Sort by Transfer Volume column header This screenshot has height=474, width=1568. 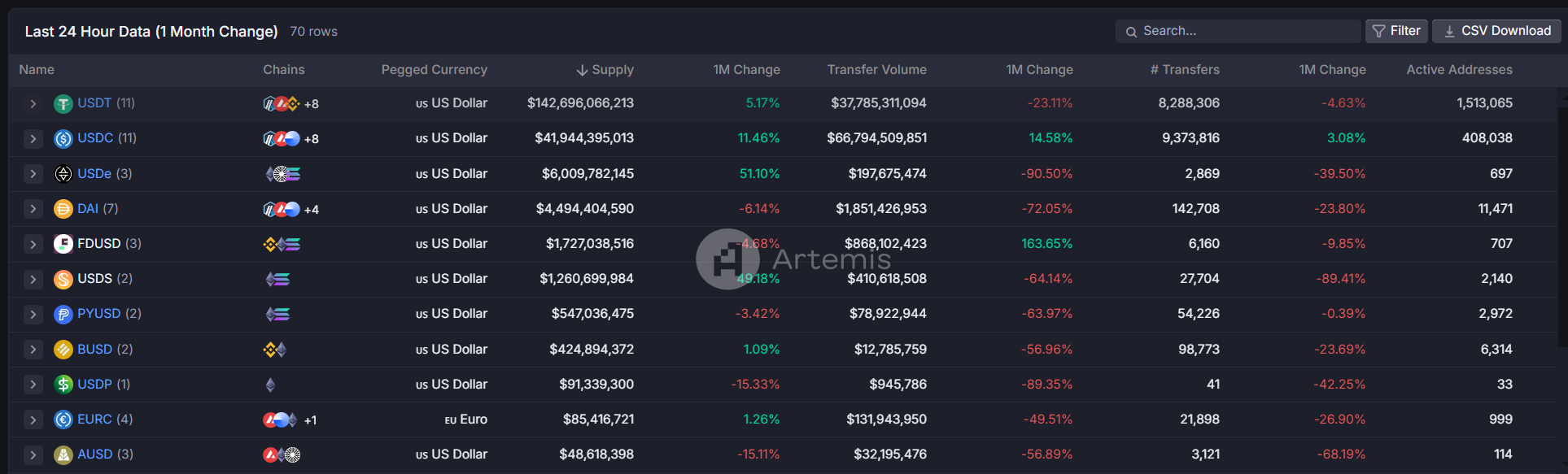pos(877,70)
